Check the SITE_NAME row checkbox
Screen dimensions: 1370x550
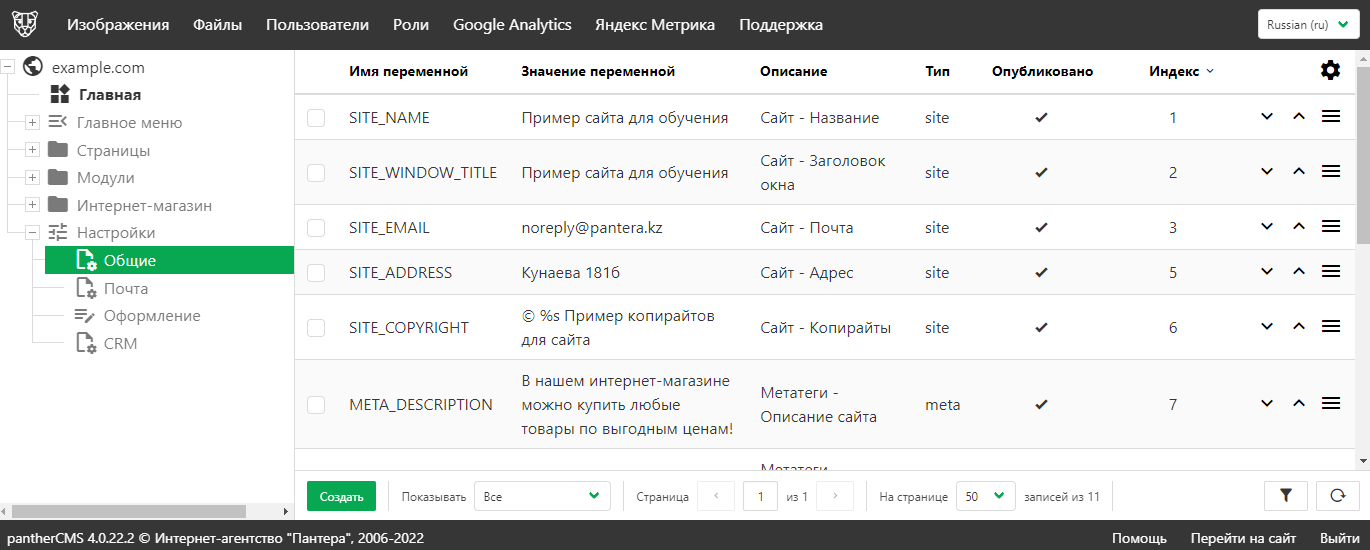316,118
